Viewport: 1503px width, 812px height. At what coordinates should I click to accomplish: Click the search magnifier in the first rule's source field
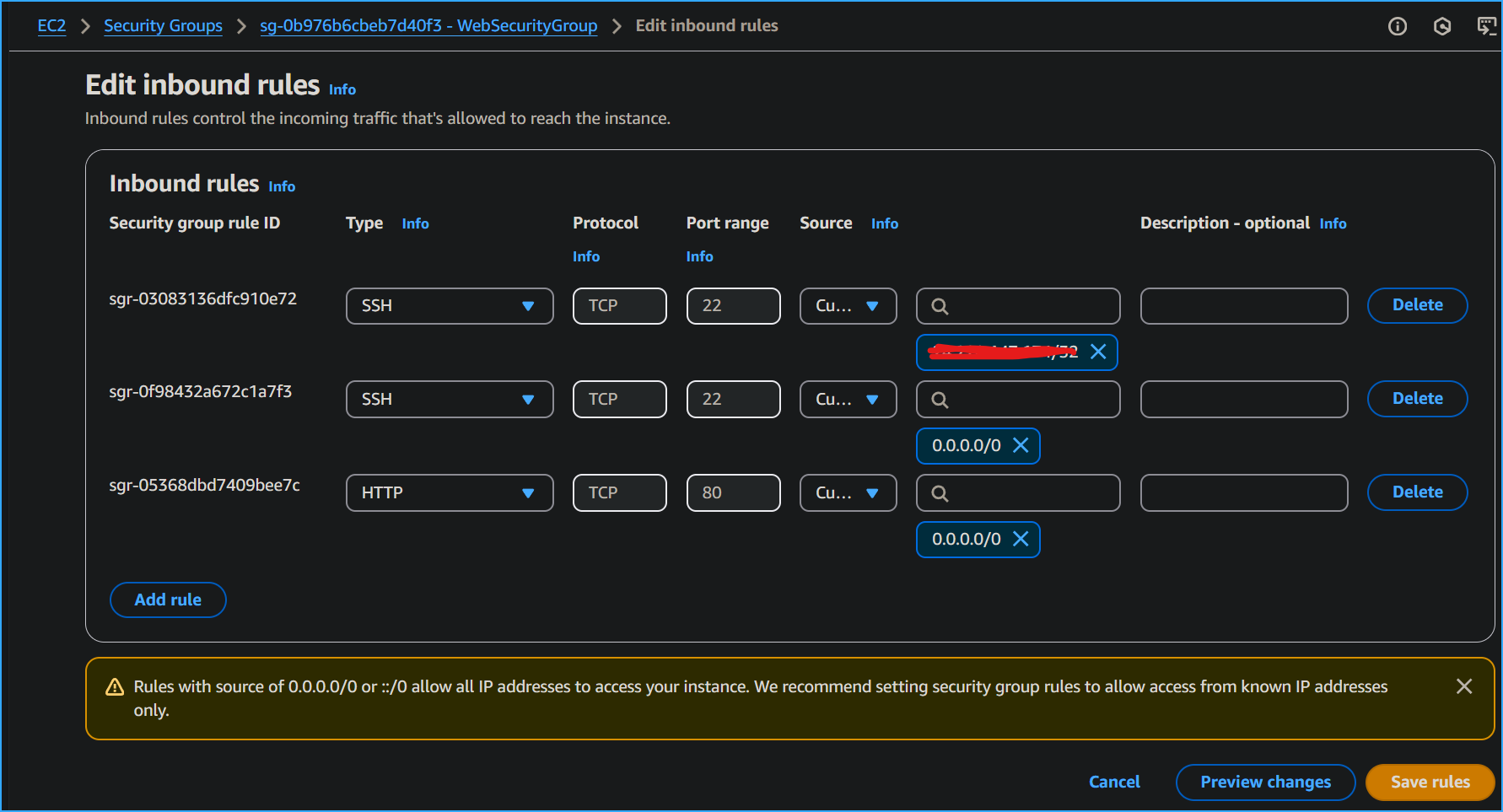coord(939,305)
